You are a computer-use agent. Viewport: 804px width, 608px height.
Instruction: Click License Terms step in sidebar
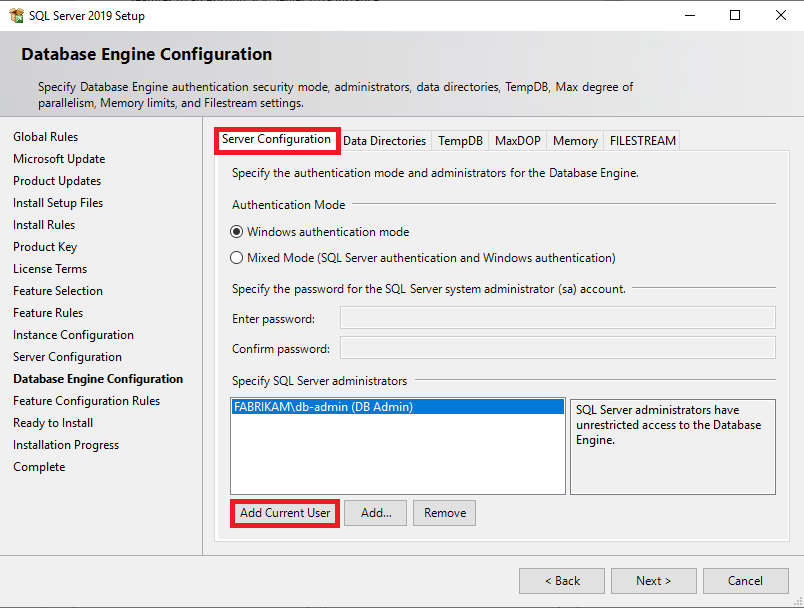click(x=50, y=269)
